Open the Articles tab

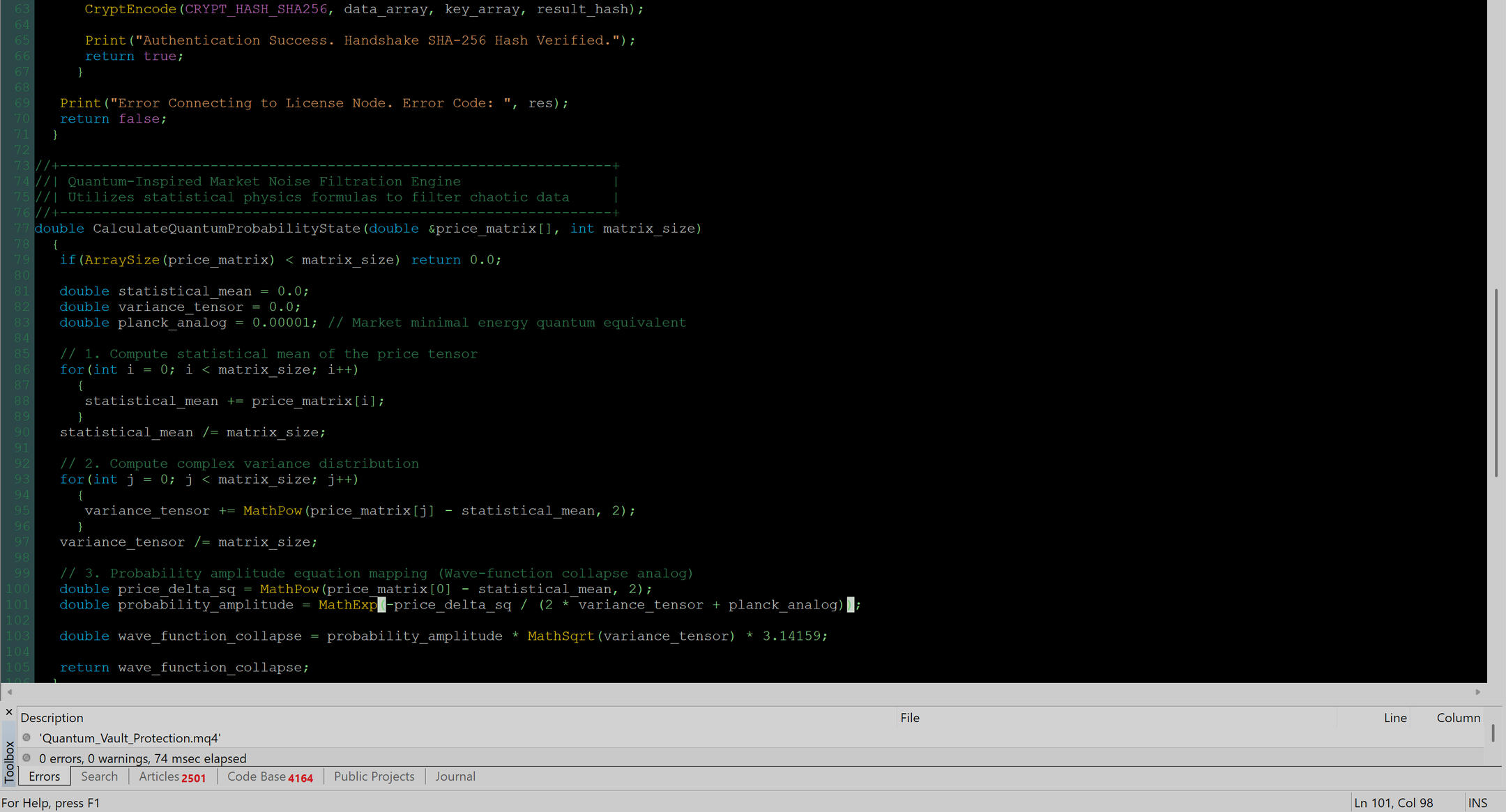pos(172,776)
